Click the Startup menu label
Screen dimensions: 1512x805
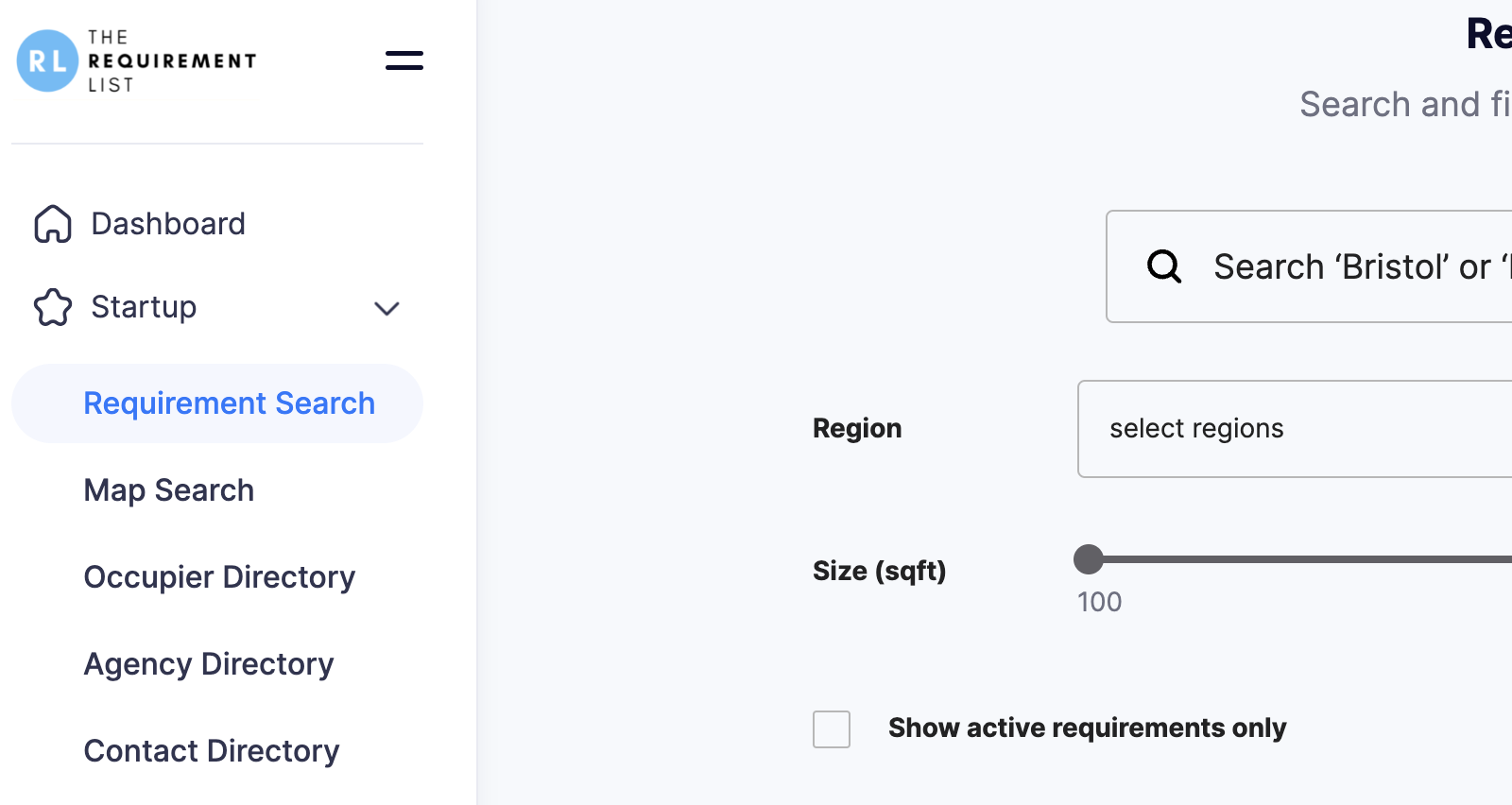[144, 307]
